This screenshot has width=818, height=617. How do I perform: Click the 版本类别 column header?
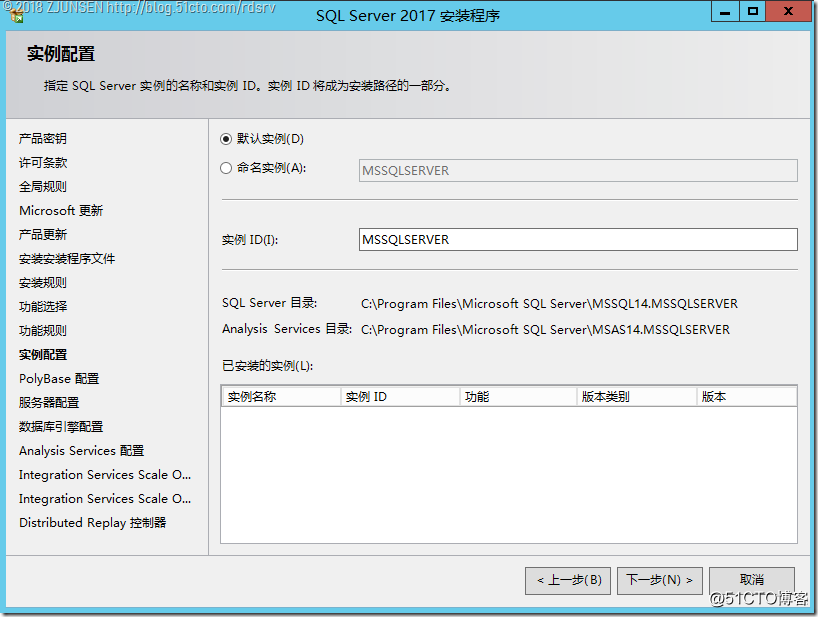click(x=637, y=397)
